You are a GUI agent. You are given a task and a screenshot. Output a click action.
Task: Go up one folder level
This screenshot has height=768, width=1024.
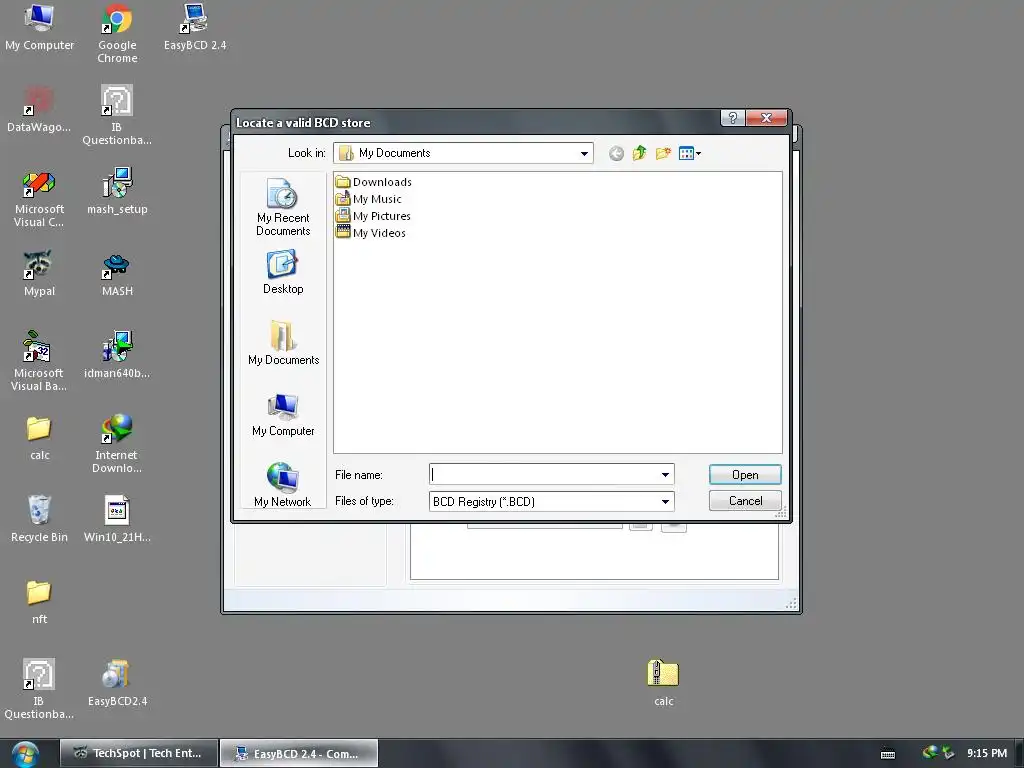(639, 153)
